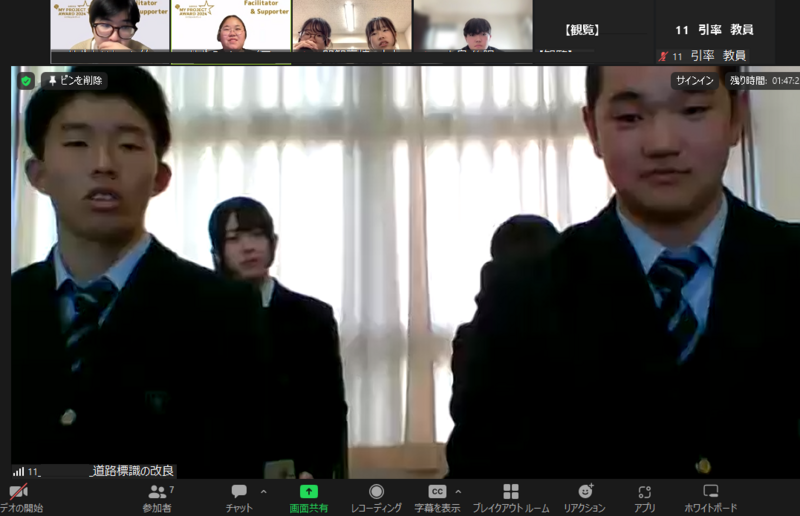Remove pin with ピンを削除 button
The width and height of the screenshot is (800, 516).
(x=75, y=80)
